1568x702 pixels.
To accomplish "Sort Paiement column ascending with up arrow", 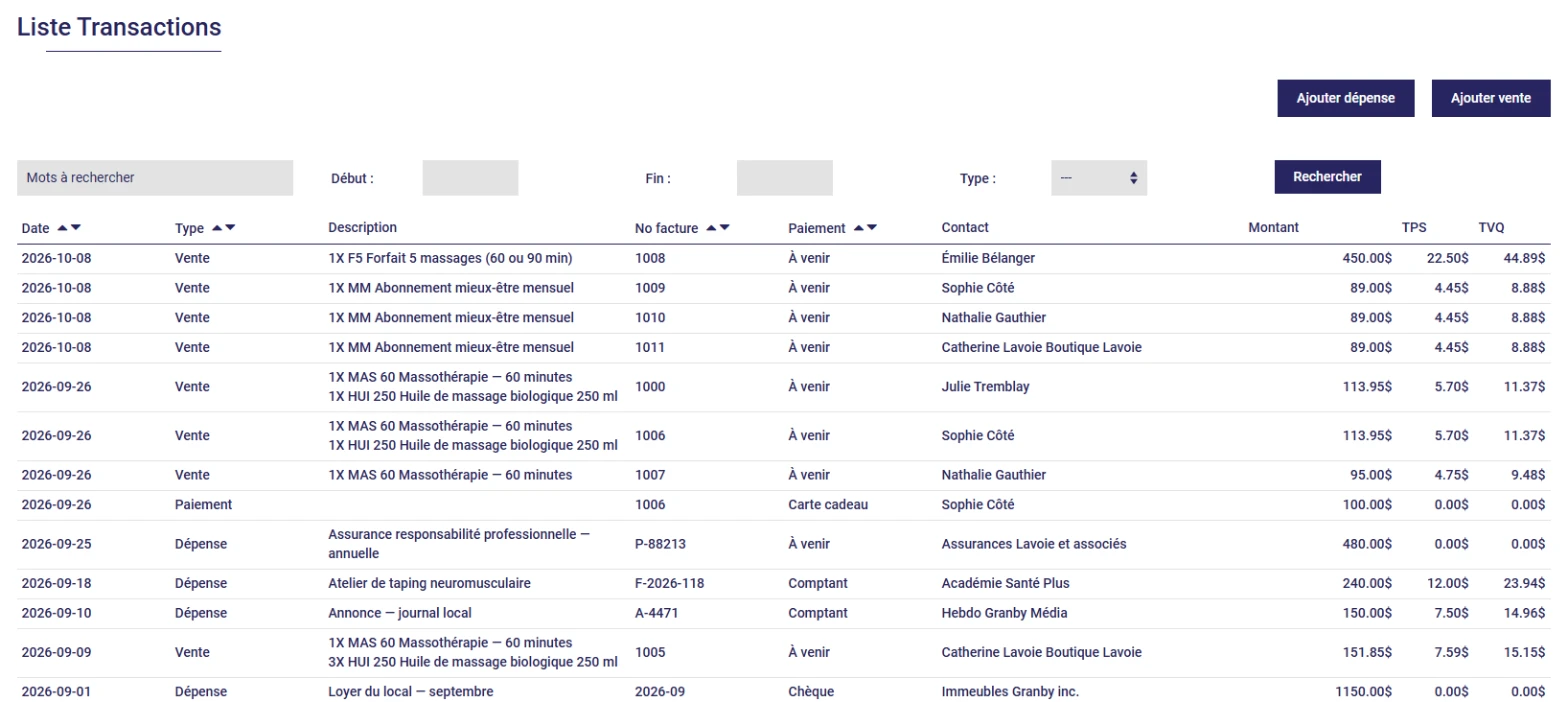I will pyautogui.click(x=858, y=228).
